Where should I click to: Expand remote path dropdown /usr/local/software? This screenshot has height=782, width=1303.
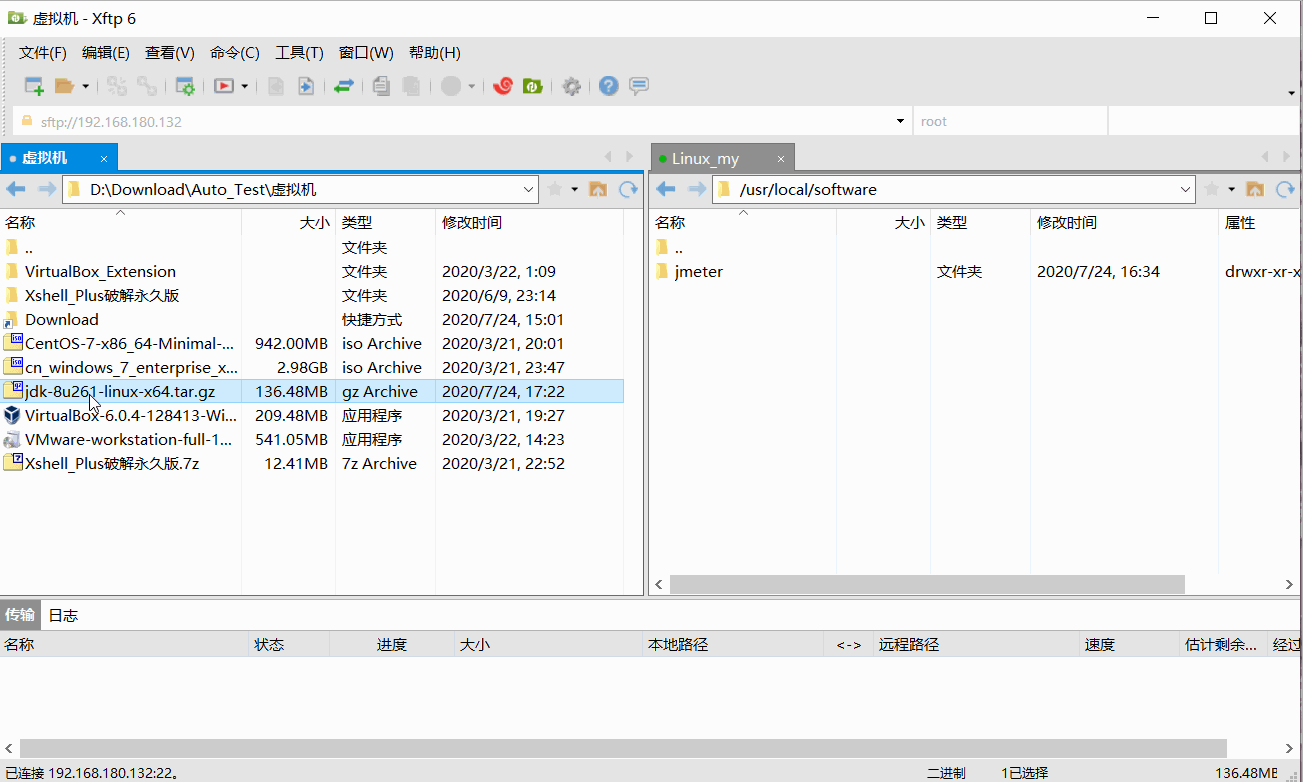(x=1185, y=189)
